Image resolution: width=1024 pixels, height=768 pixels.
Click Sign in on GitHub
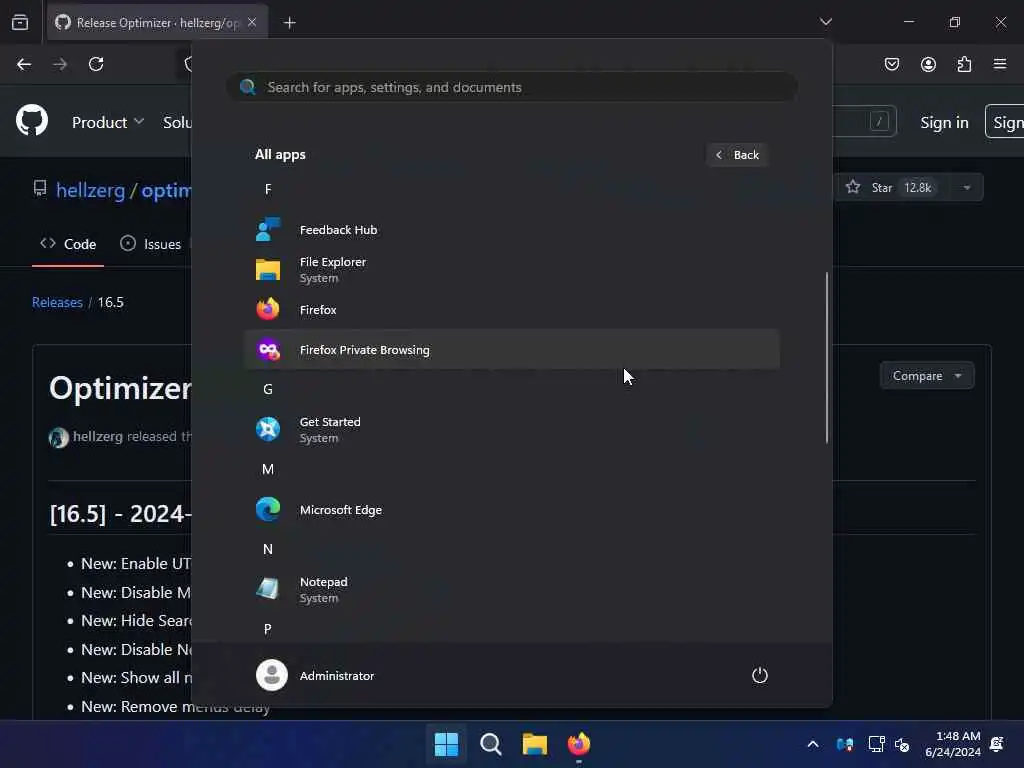944,122
